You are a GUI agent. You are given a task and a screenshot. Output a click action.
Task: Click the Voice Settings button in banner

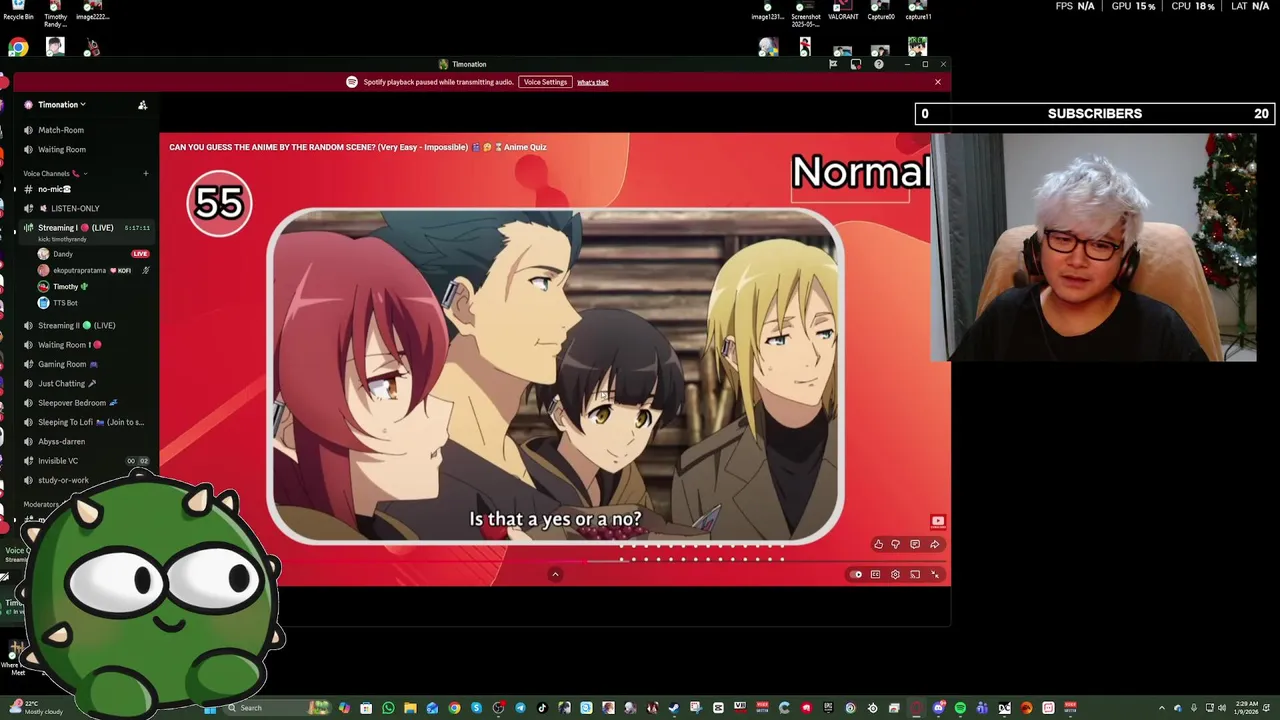coord(545,82)
